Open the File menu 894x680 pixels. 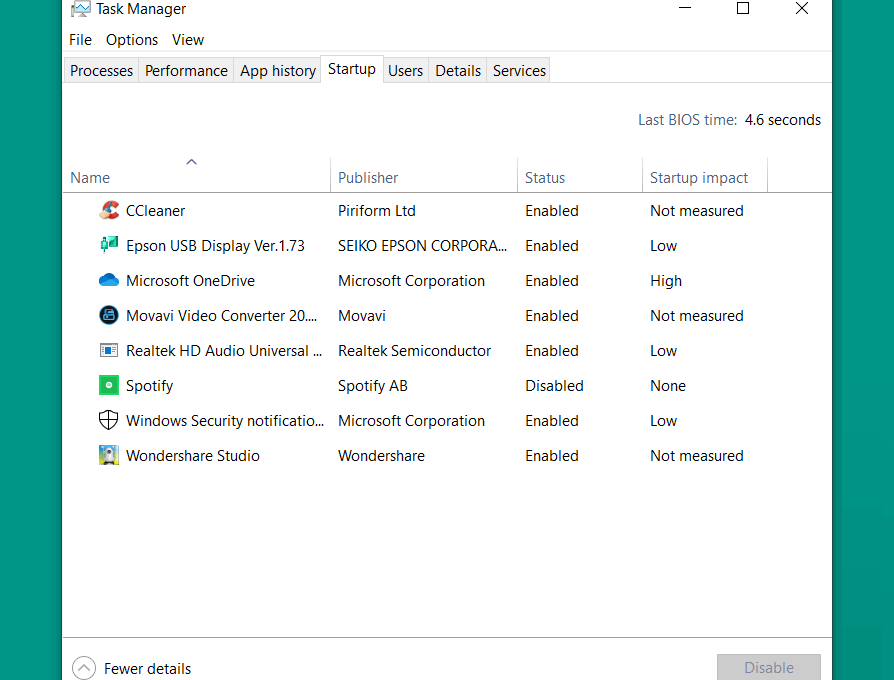tap(80, 40)
